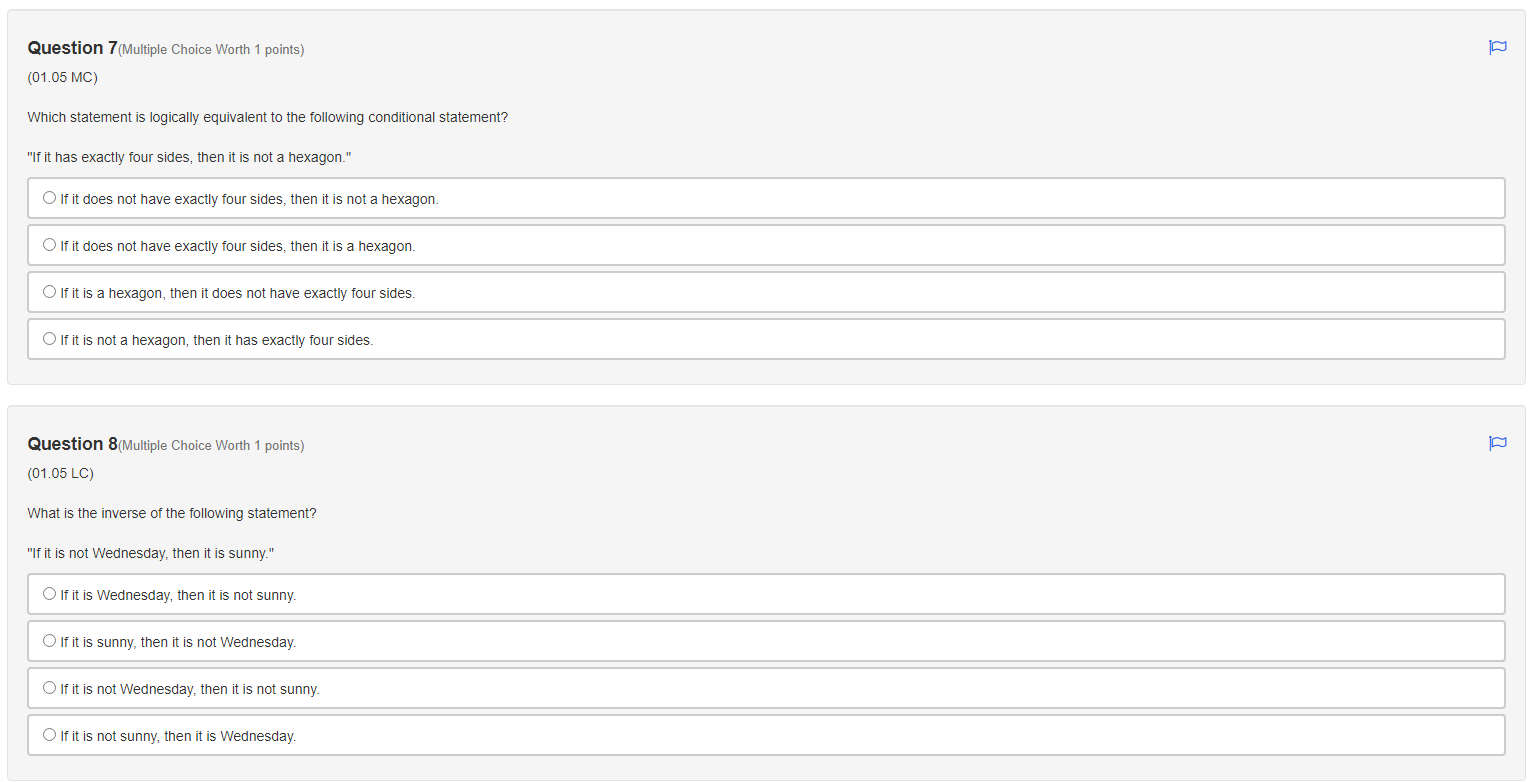Image resolution: width=1536 pixels, height=782 pixels.
Task: Click the quoted statement about exactly four sides
Action: click(190, 158)
